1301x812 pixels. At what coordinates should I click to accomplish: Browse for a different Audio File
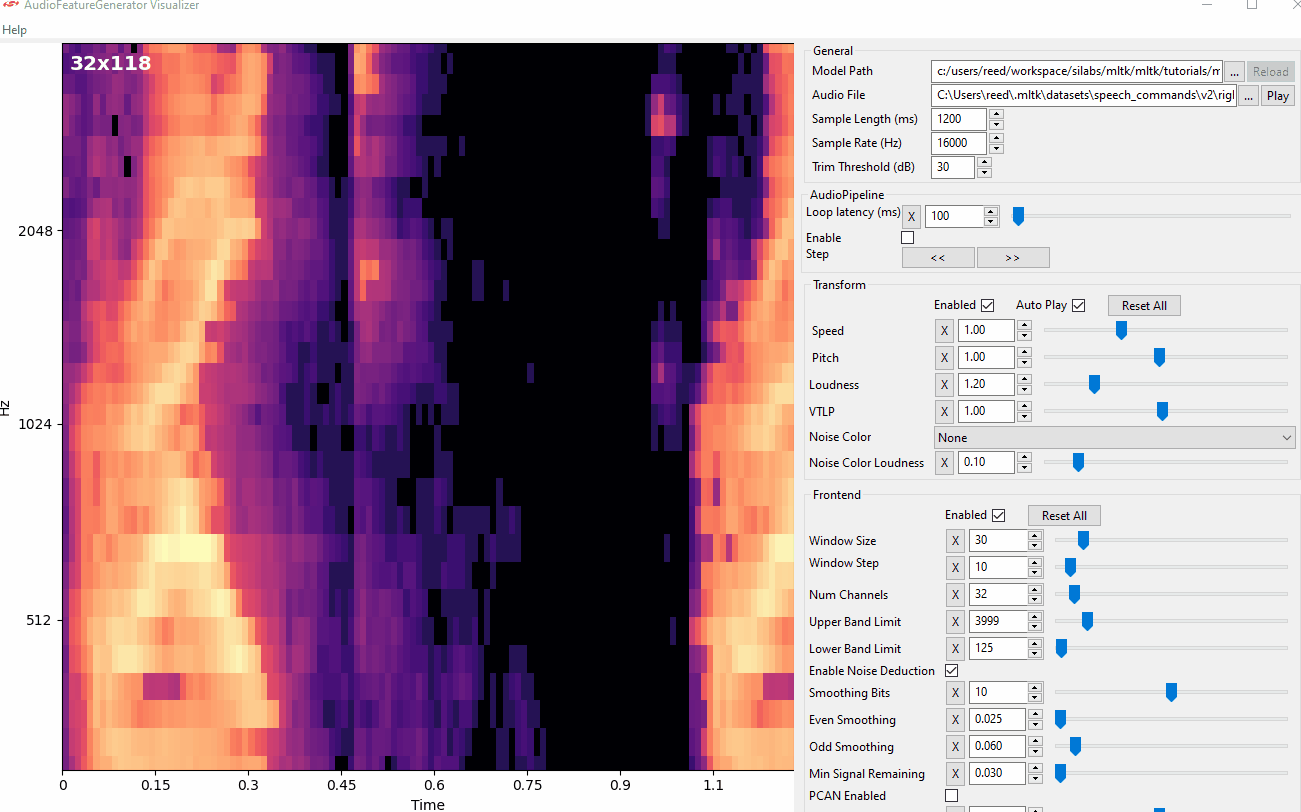[x=1248, y=95]
